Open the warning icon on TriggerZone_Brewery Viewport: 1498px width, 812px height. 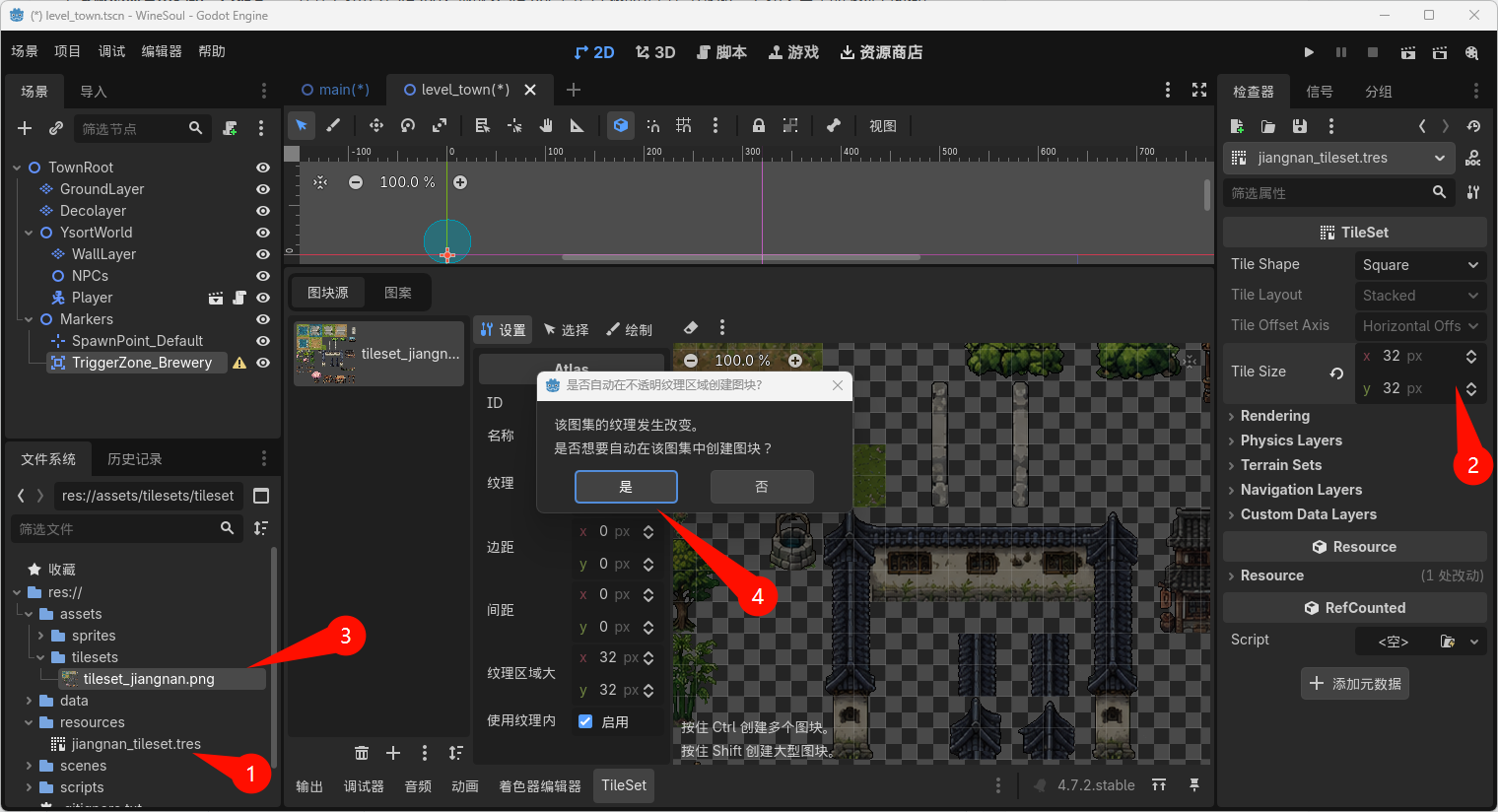point(239,363)
